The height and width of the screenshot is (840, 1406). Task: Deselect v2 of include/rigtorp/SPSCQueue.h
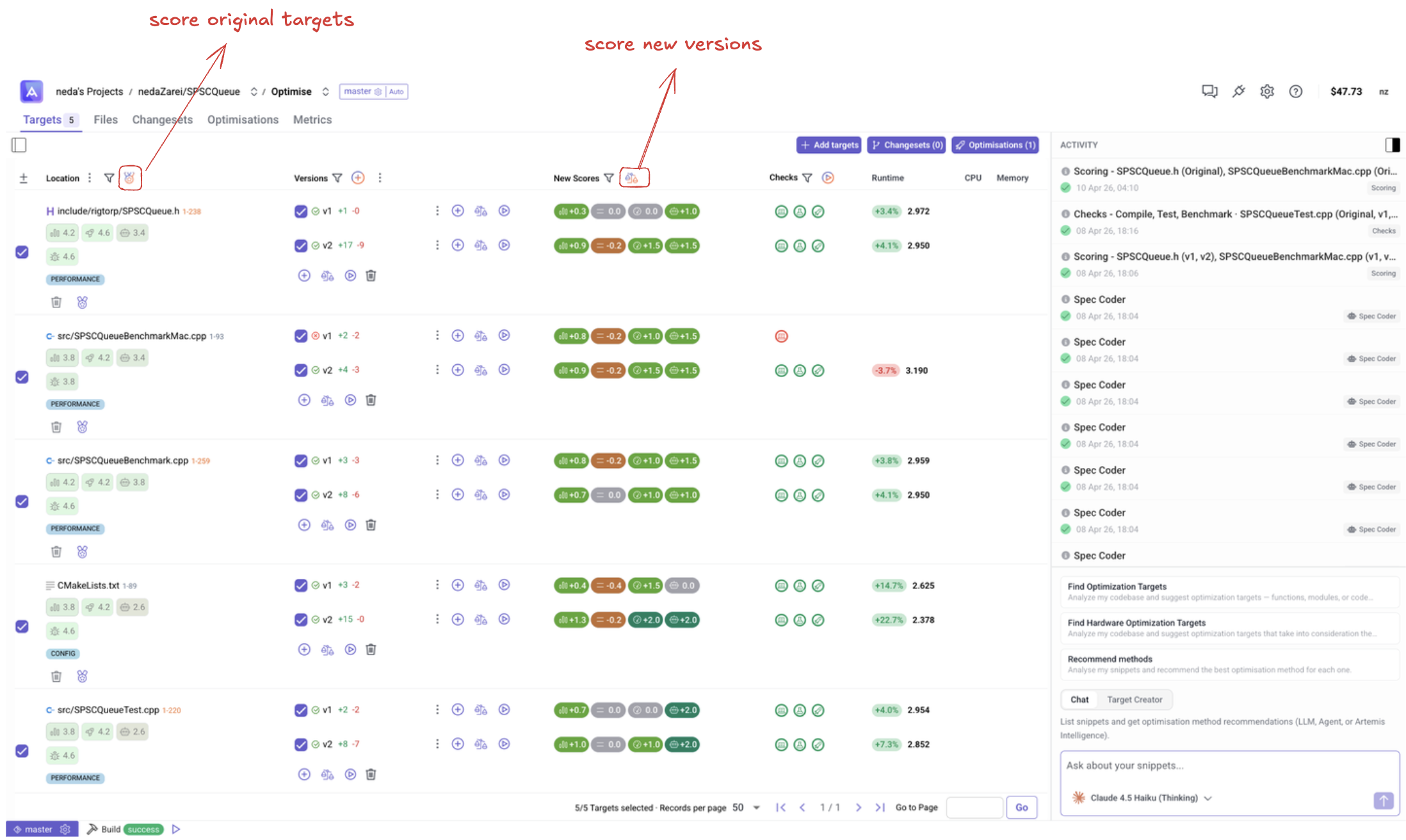coord(300,246)
